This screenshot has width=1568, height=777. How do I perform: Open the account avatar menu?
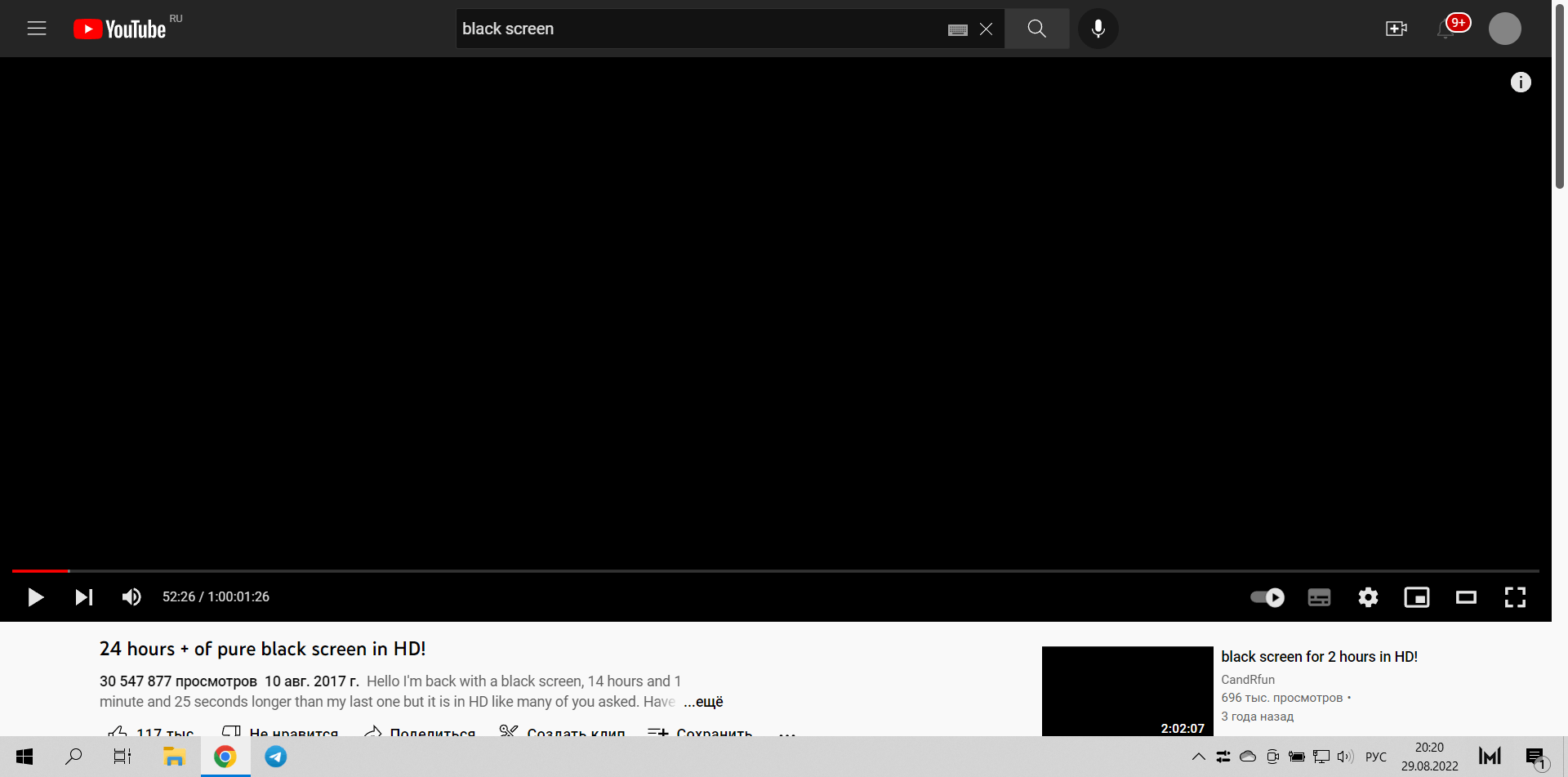[x=1505, y=29]
